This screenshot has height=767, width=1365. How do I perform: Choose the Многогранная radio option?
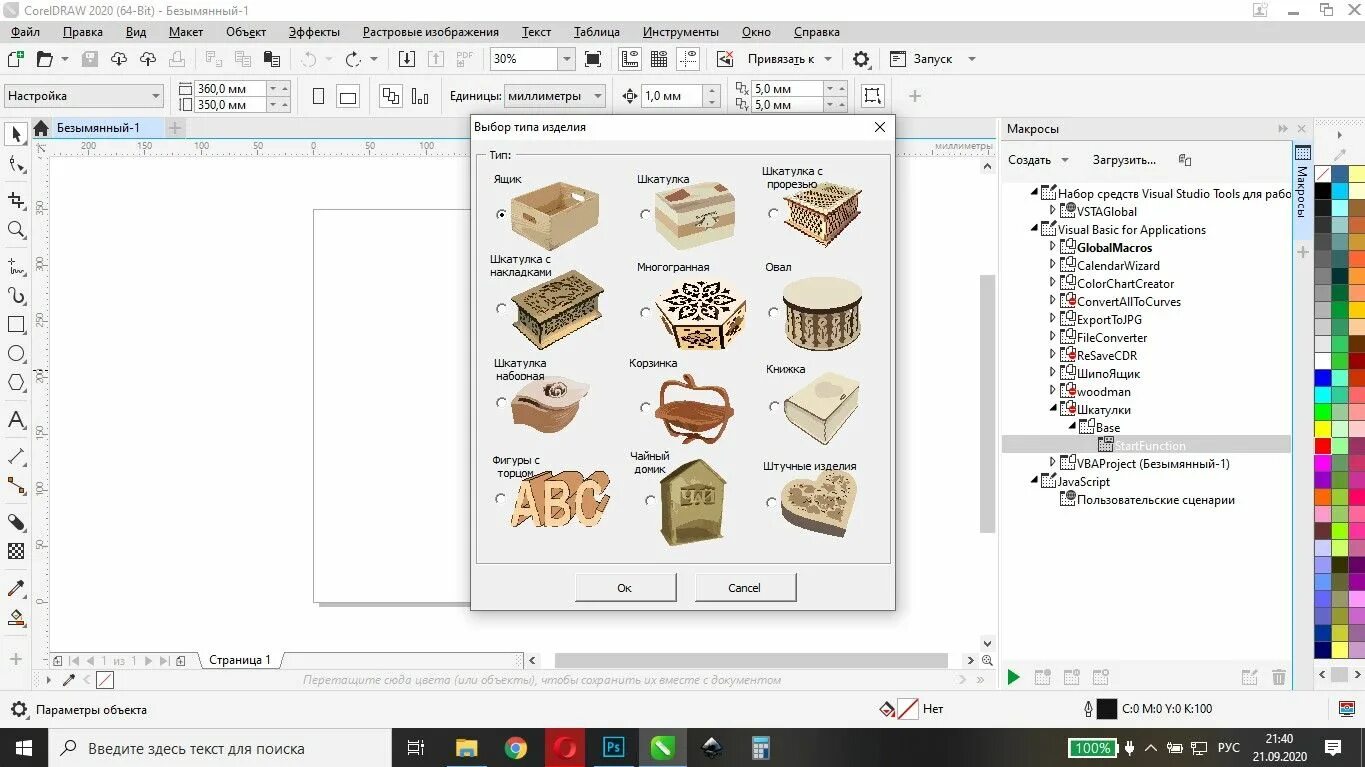click(645, 312)
